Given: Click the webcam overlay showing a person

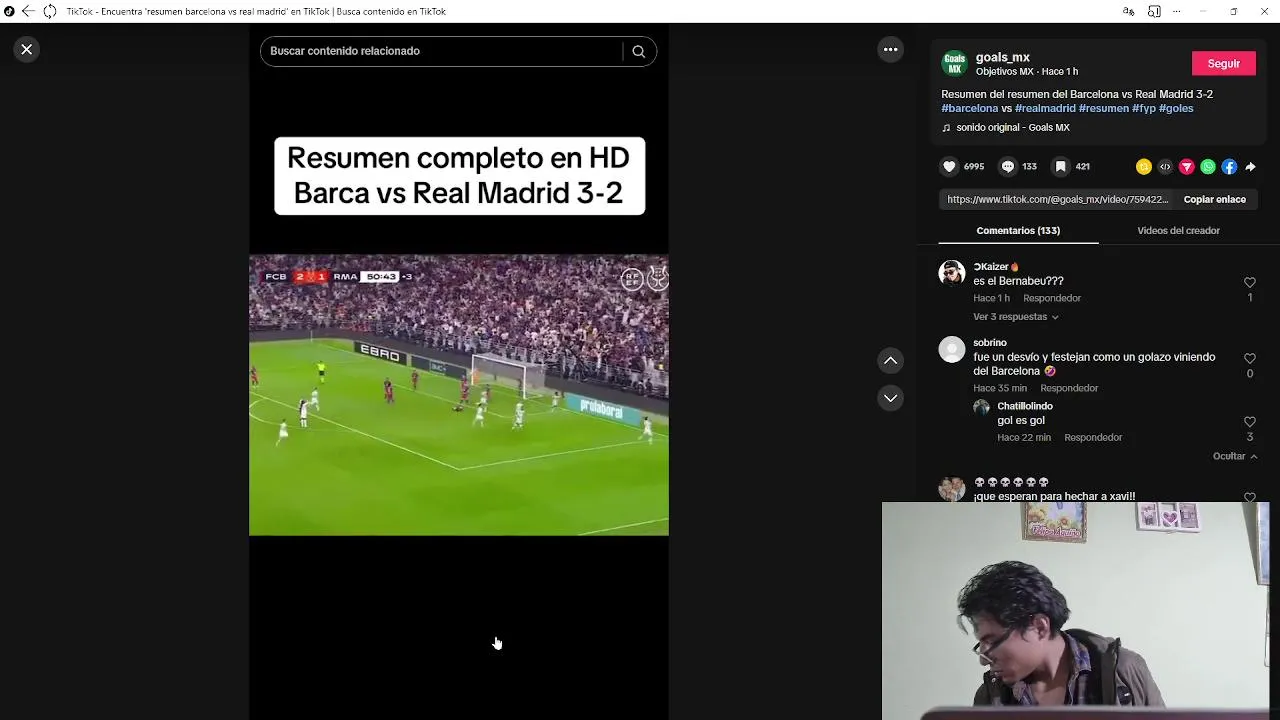Looking at the screenshot, I should tap(1075, 611).
